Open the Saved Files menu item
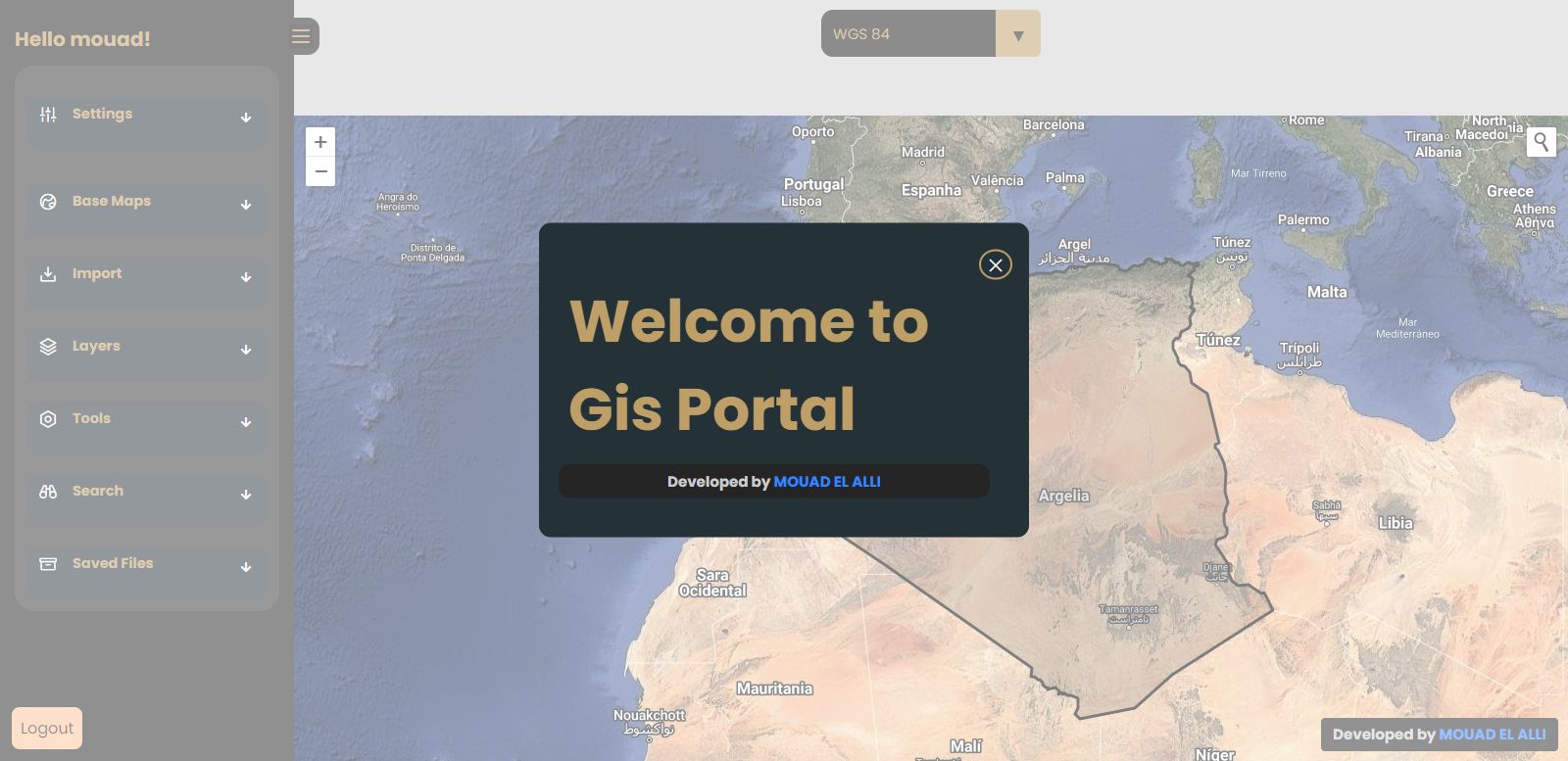Screen dimensions: 1568x761 click(113, 563)
